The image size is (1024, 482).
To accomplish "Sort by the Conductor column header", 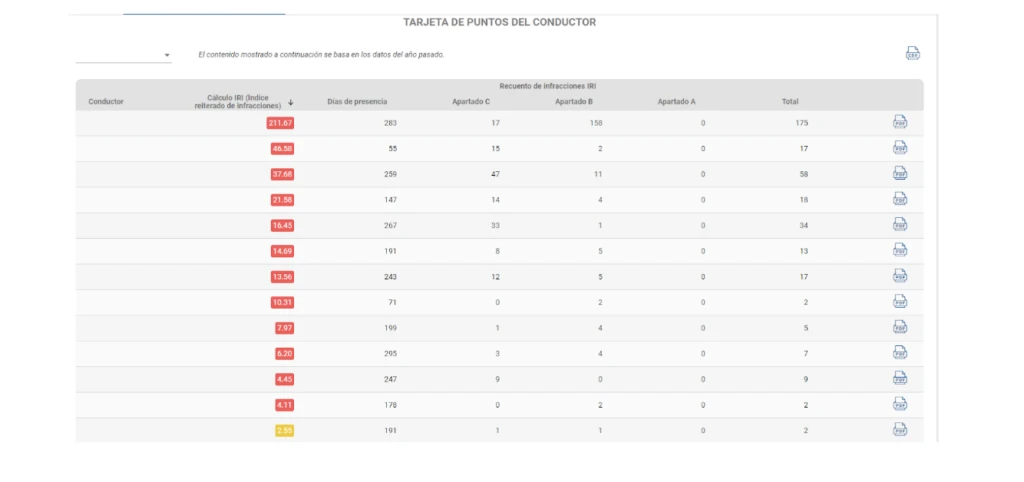I will click(x=106, y=102).
